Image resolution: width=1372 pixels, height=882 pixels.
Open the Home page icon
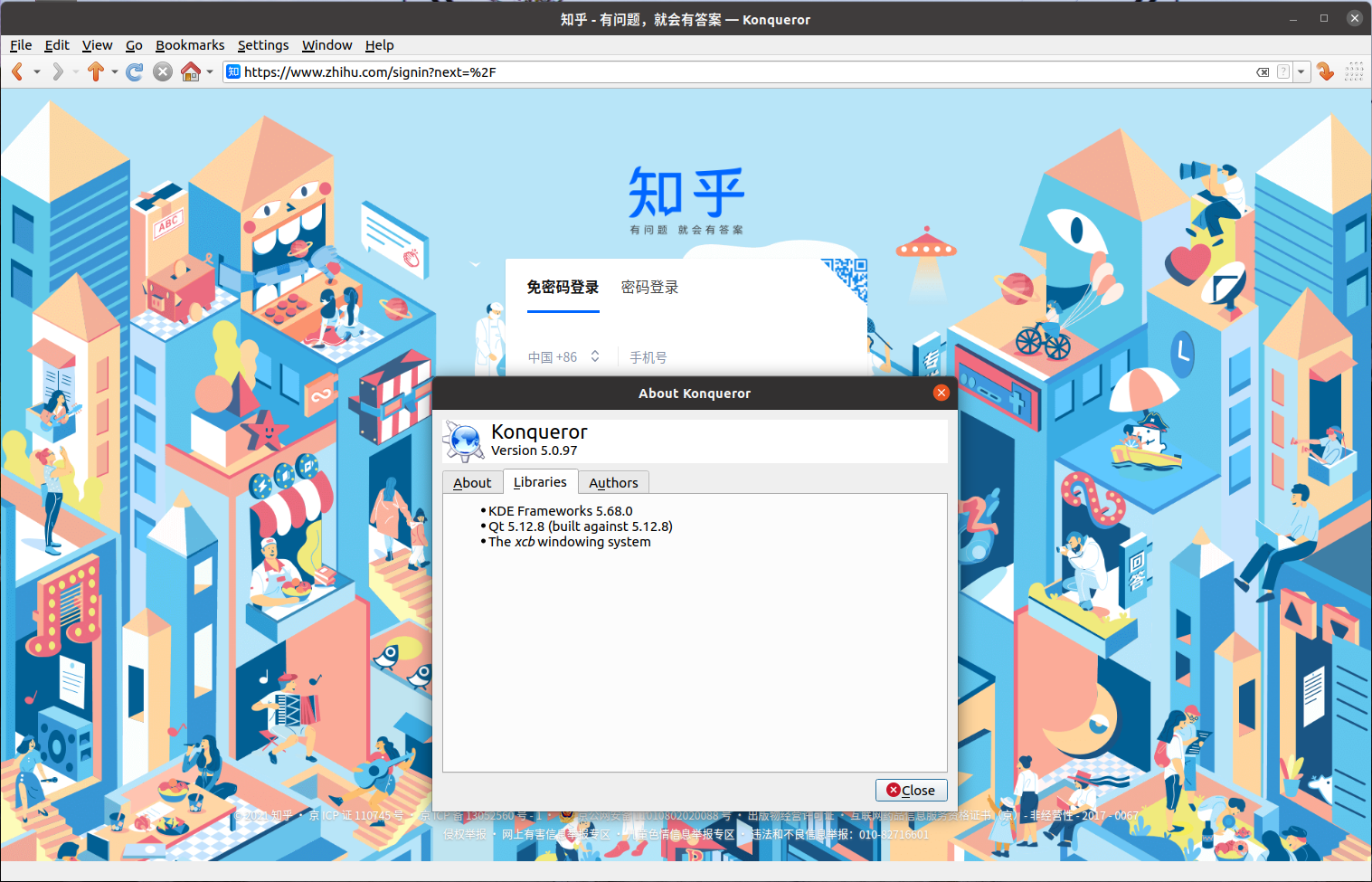(191, 71)
